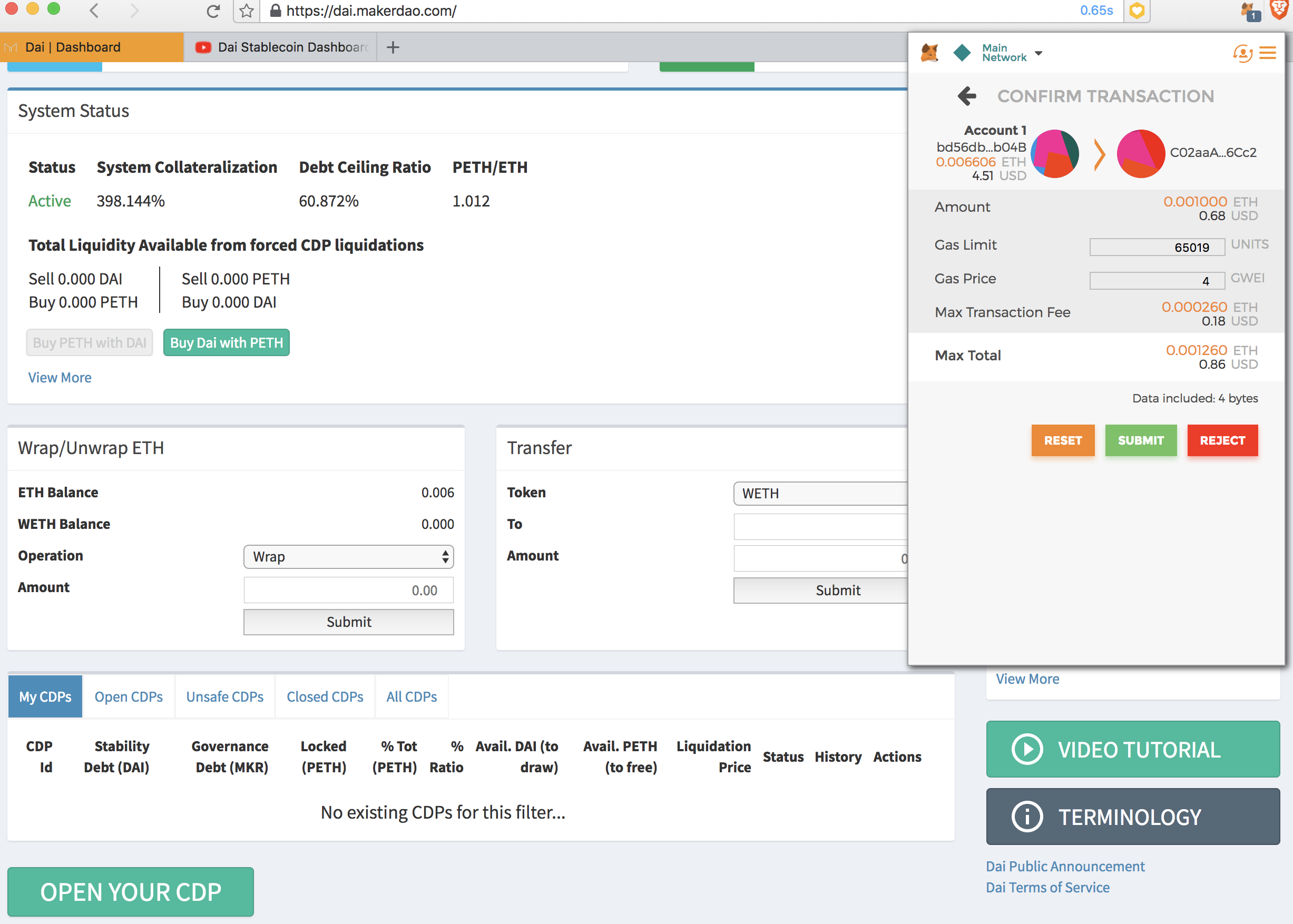Open Brave rewards shield icon in address bar
The height and width of the screenshot is (924, 1293).
point(1137,11)
